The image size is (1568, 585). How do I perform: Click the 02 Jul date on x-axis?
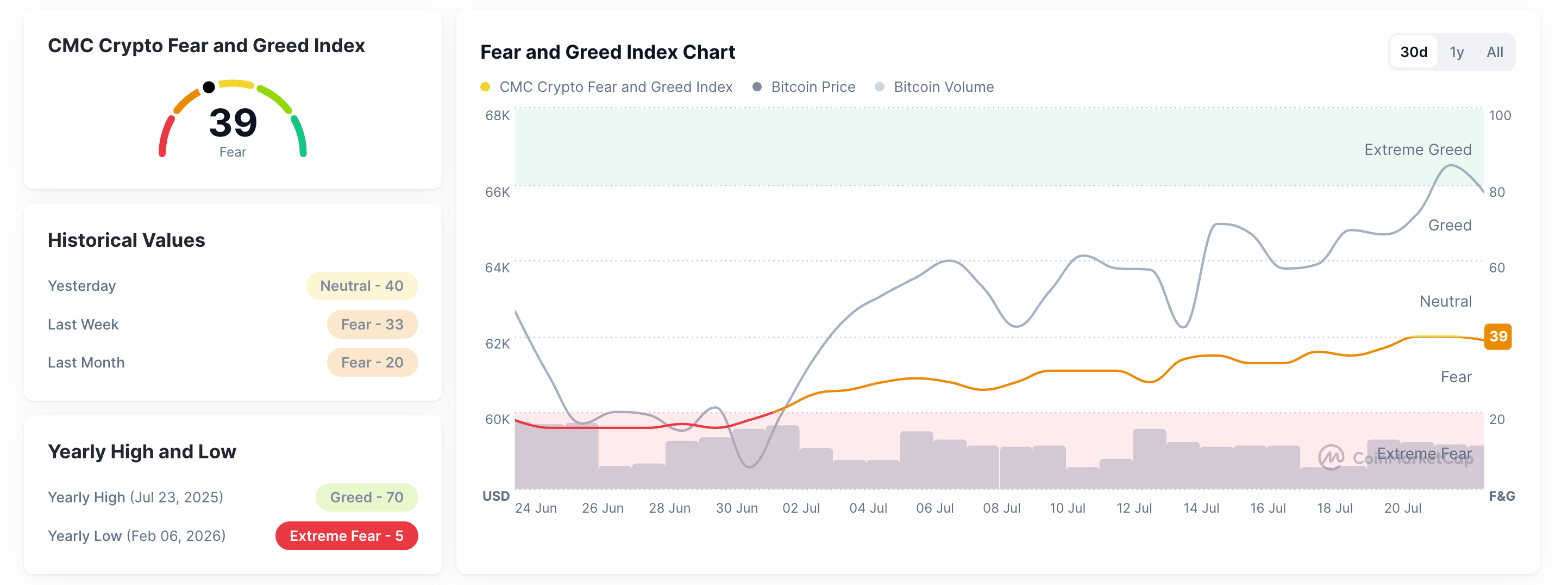pos(801,508)
